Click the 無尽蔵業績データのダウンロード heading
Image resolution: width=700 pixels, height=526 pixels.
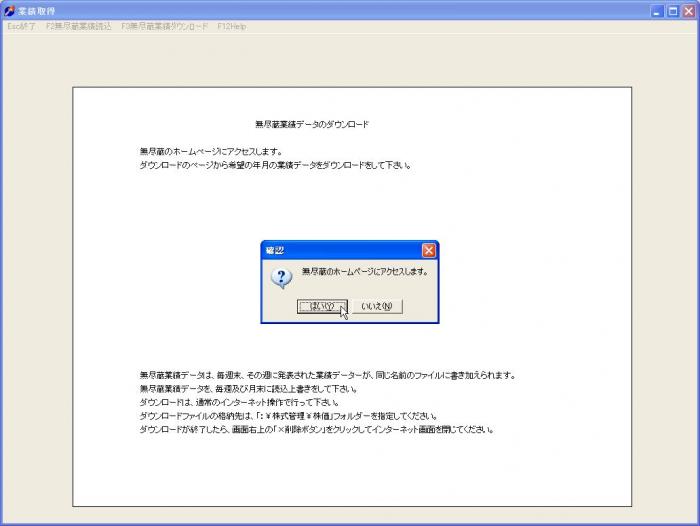pyautogui.click(x=312, y=125)
